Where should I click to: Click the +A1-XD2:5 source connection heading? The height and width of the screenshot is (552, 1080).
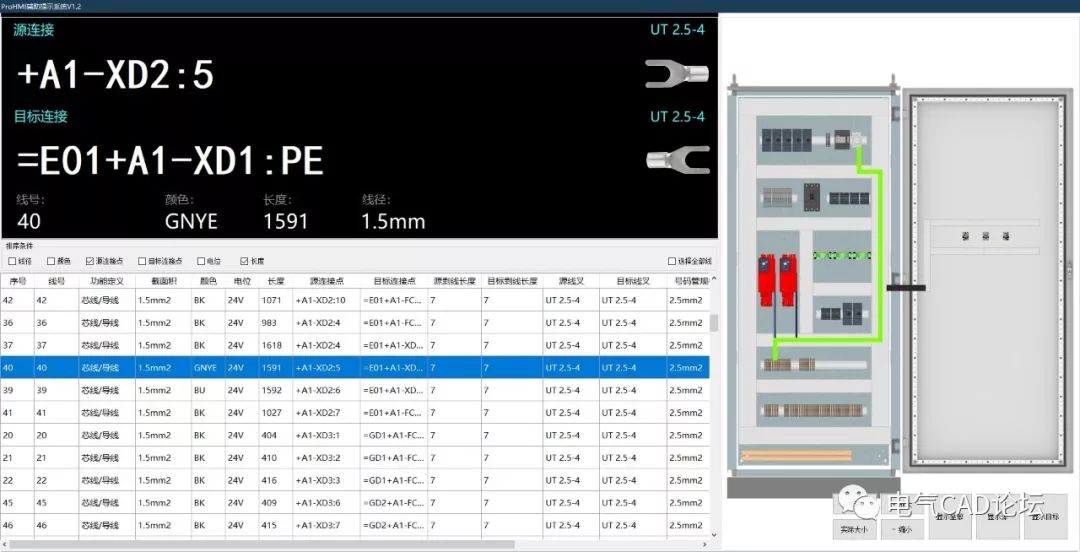click(x=115, y=74)
